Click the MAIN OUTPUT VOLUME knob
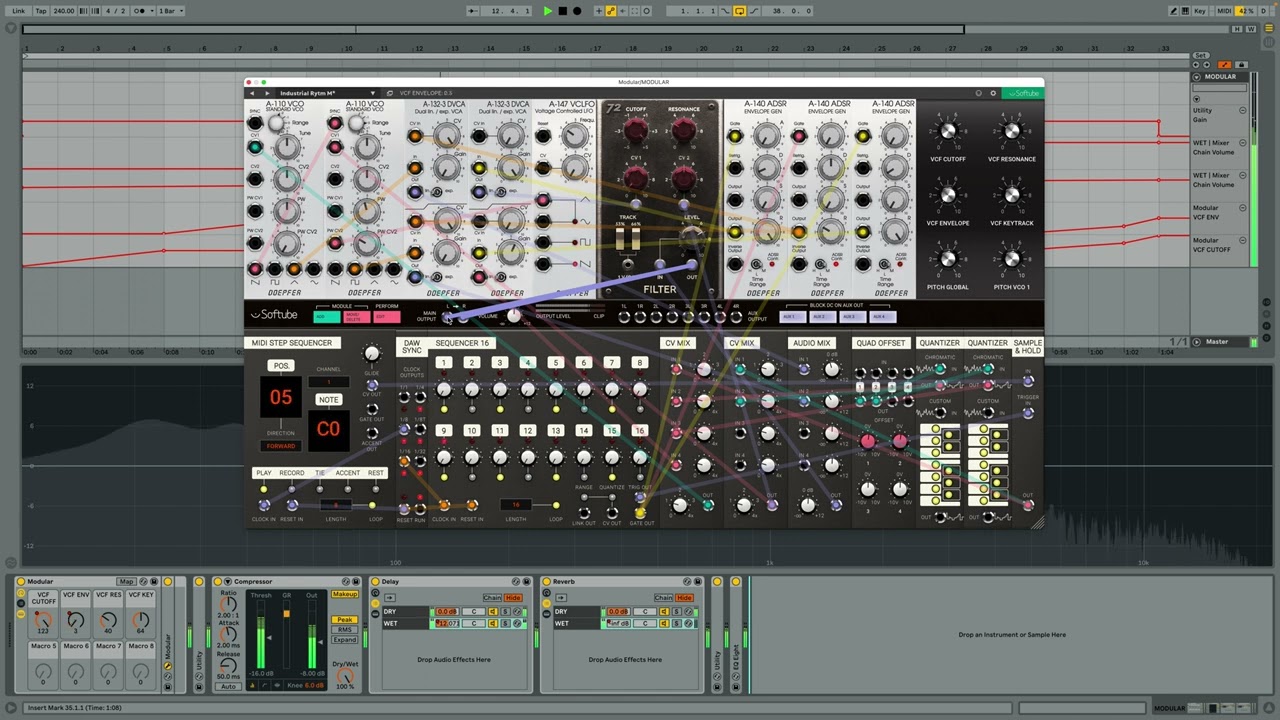 (514, 316)
